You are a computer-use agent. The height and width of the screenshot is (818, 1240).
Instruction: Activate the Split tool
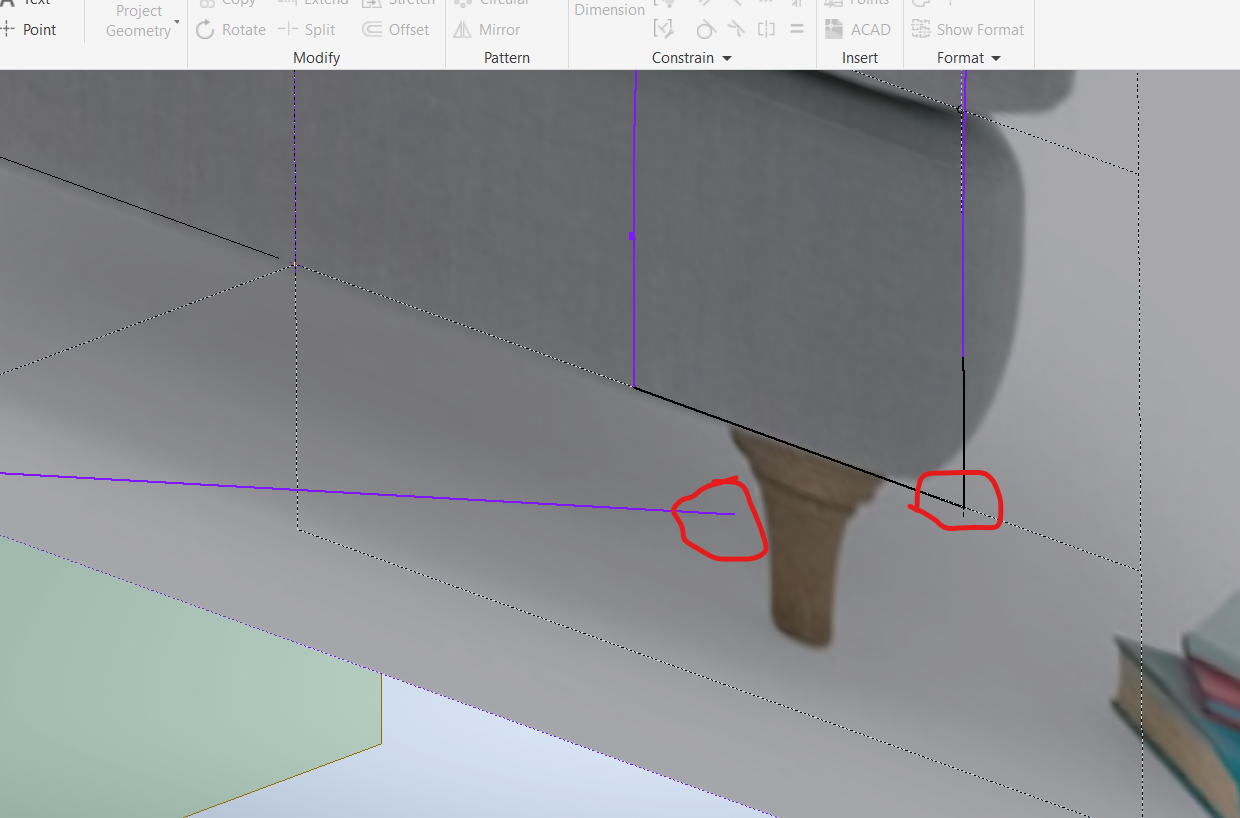click(318, 29)
